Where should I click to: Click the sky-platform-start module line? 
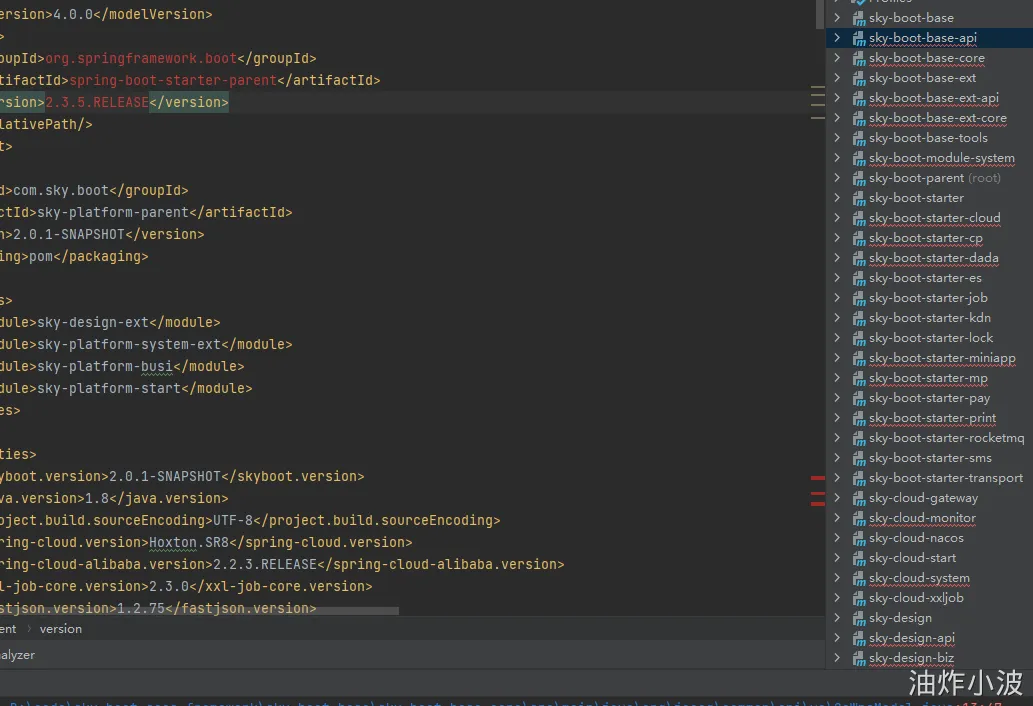coord(126,389)
